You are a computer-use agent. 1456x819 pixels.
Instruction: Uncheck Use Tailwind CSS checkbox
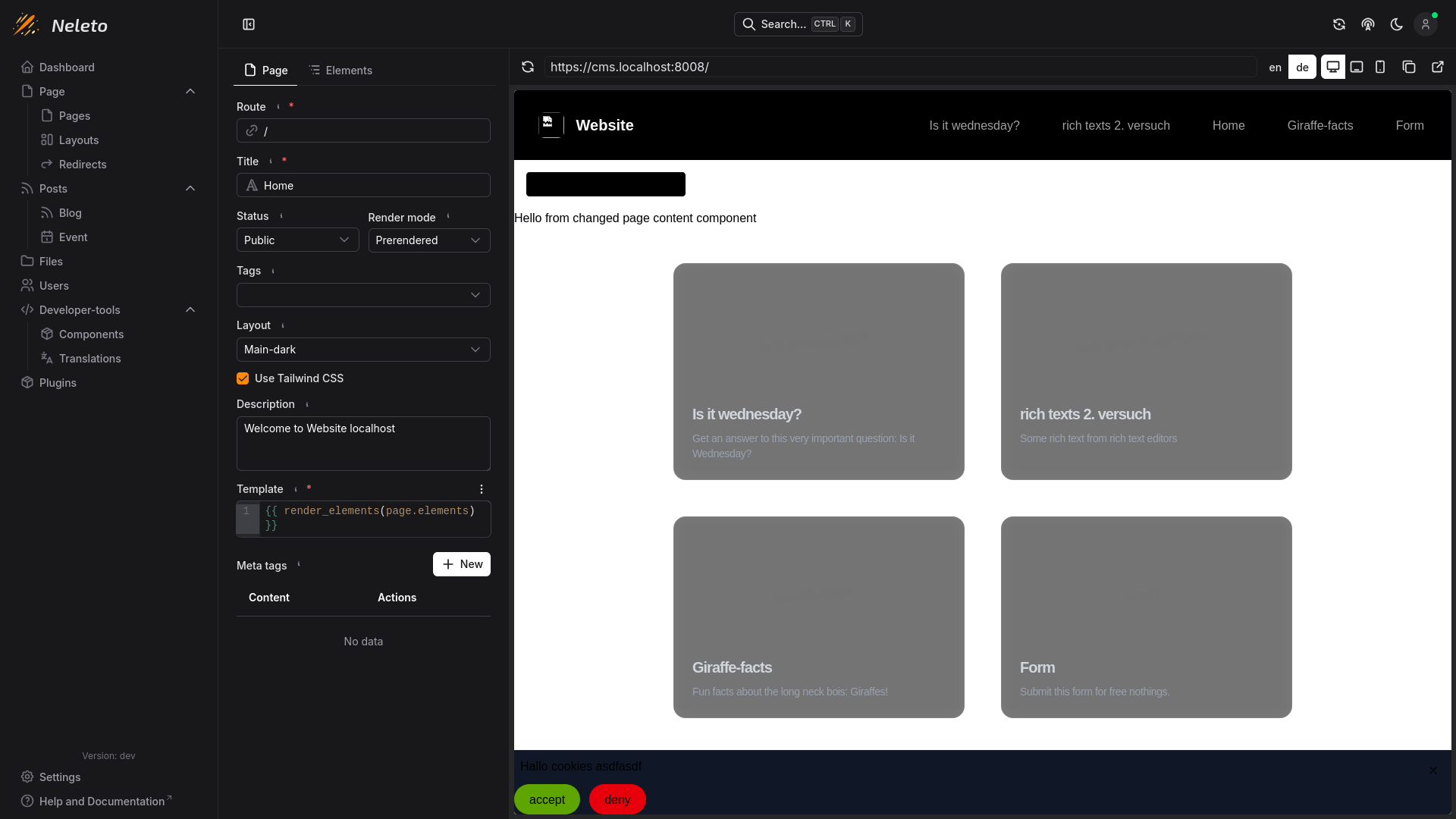[243, 378]
